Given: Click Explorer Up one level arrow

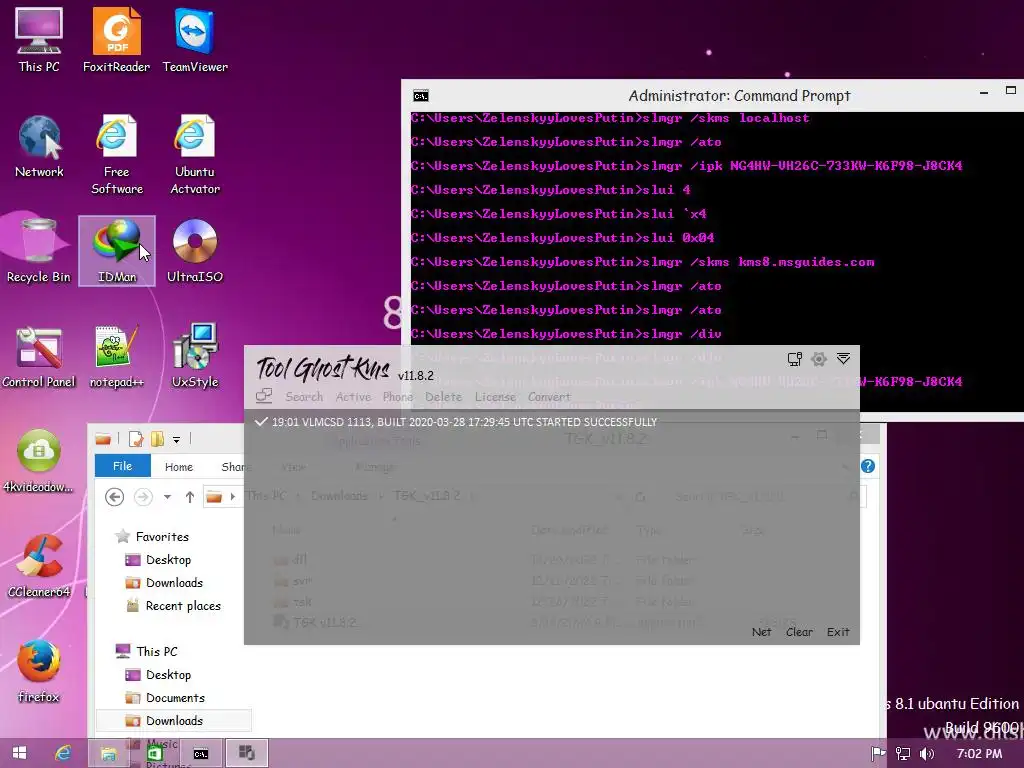Looking at the screenshot, I should click(x=189, y=497).
